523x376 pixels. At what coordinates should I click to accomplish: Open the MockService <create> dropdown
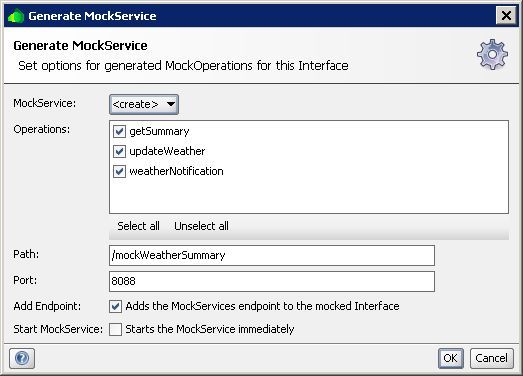144,104
